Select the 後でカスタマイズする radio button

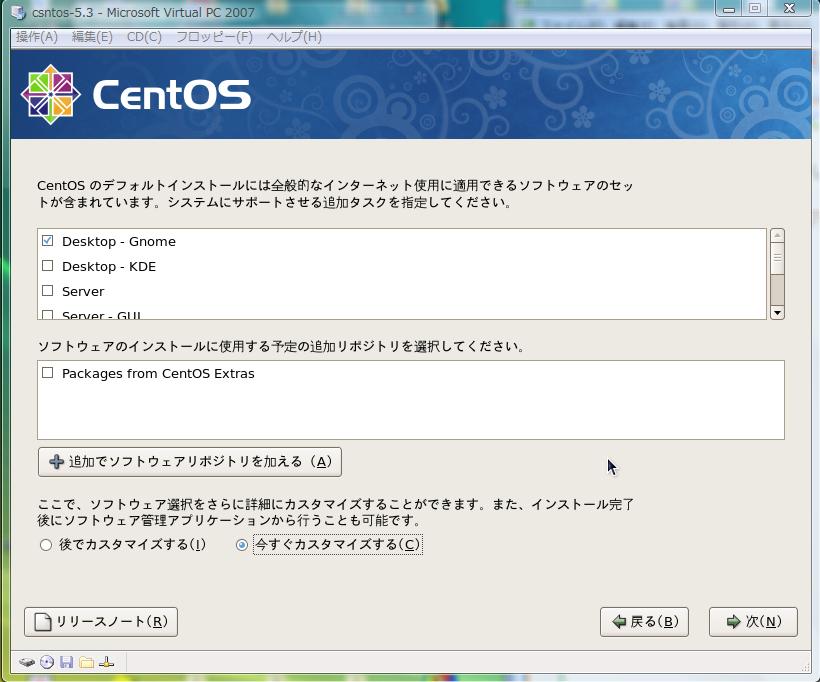point(46,545)
